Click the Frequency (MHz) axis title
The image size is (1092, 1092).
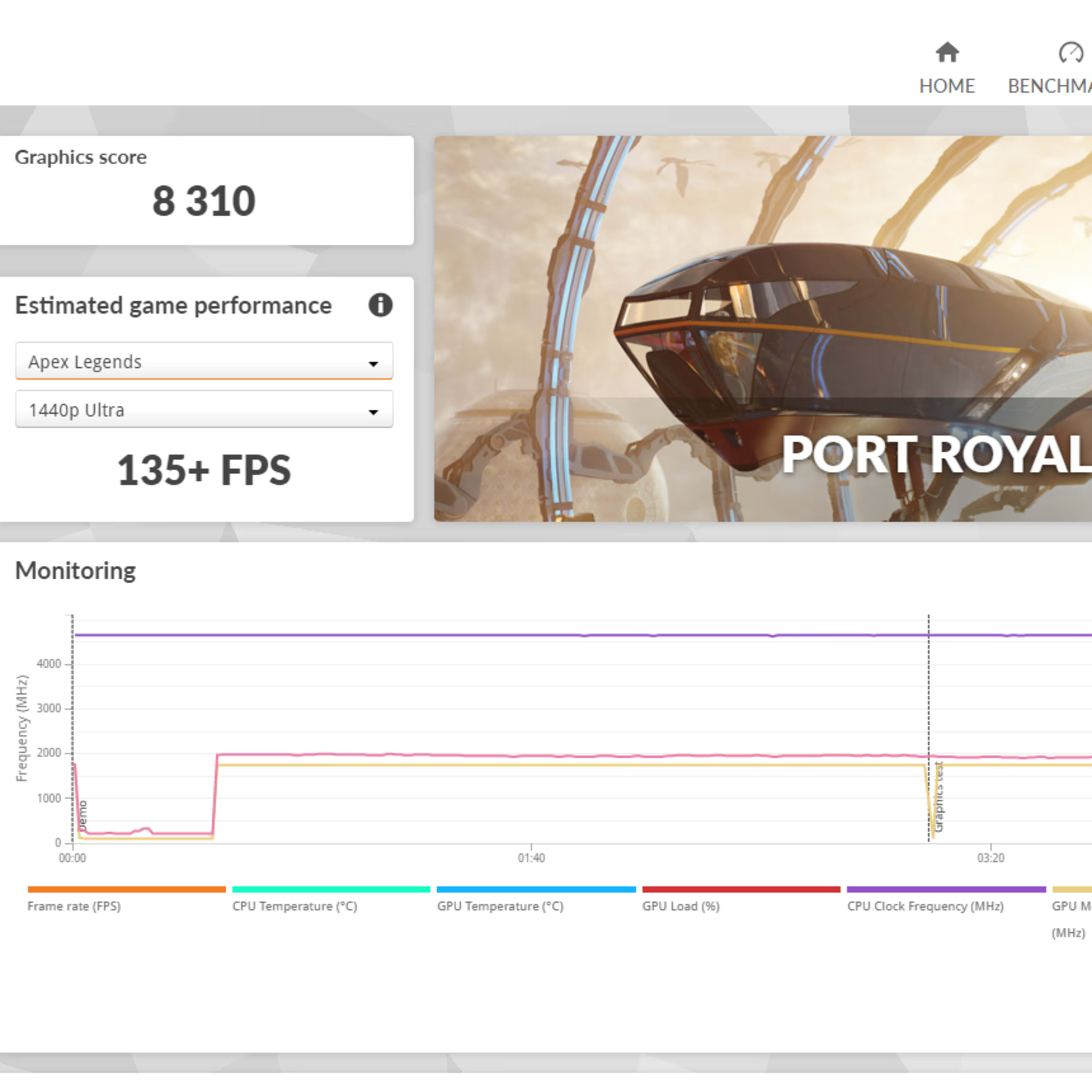(x=22, y=729)
